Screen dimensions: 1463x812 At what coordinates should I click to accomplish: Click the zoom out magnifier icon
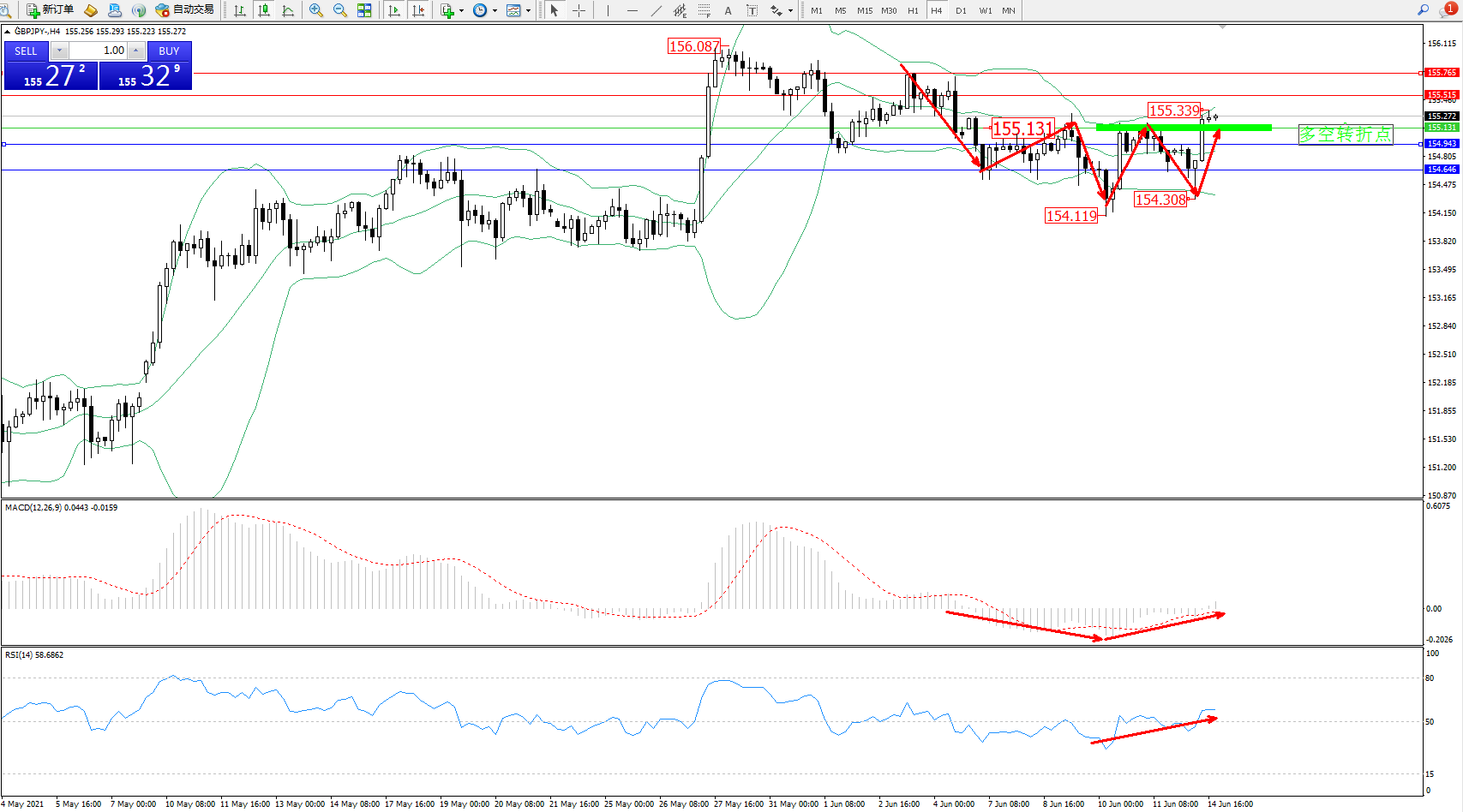click(x=340, y=10)
